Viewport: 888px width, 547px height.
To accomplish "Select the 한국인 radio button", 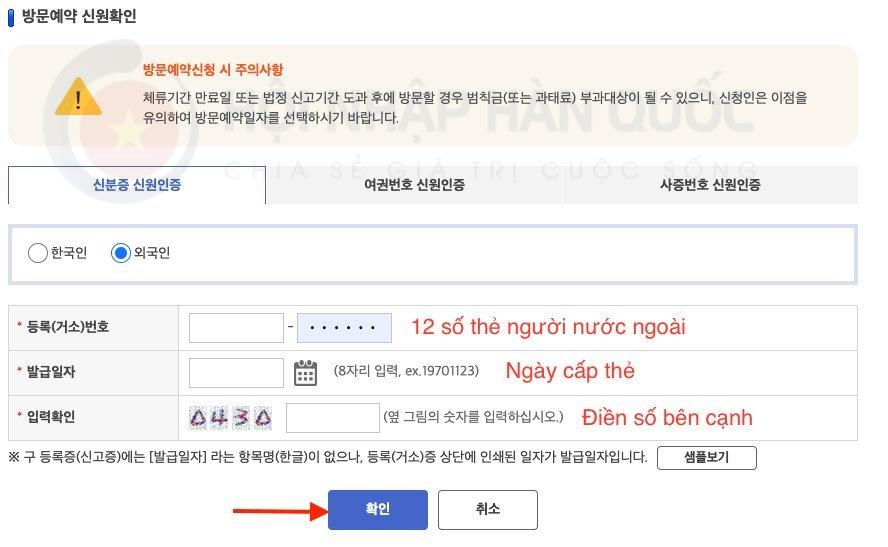I will 38,254.
